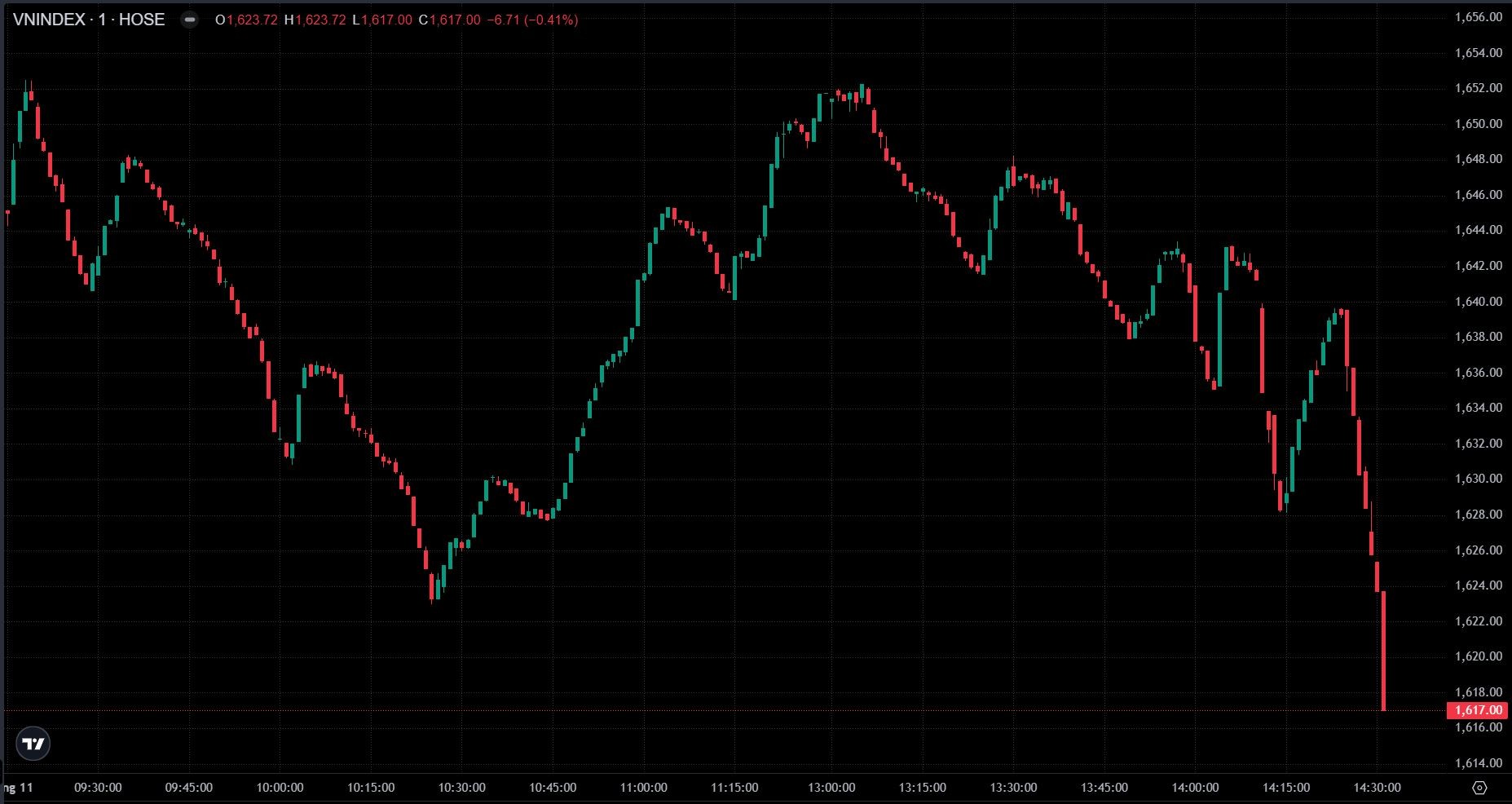Click the 10:30:00 time axis label
The height and width of the screenshot is (804, 1512).
click(461, 788)
